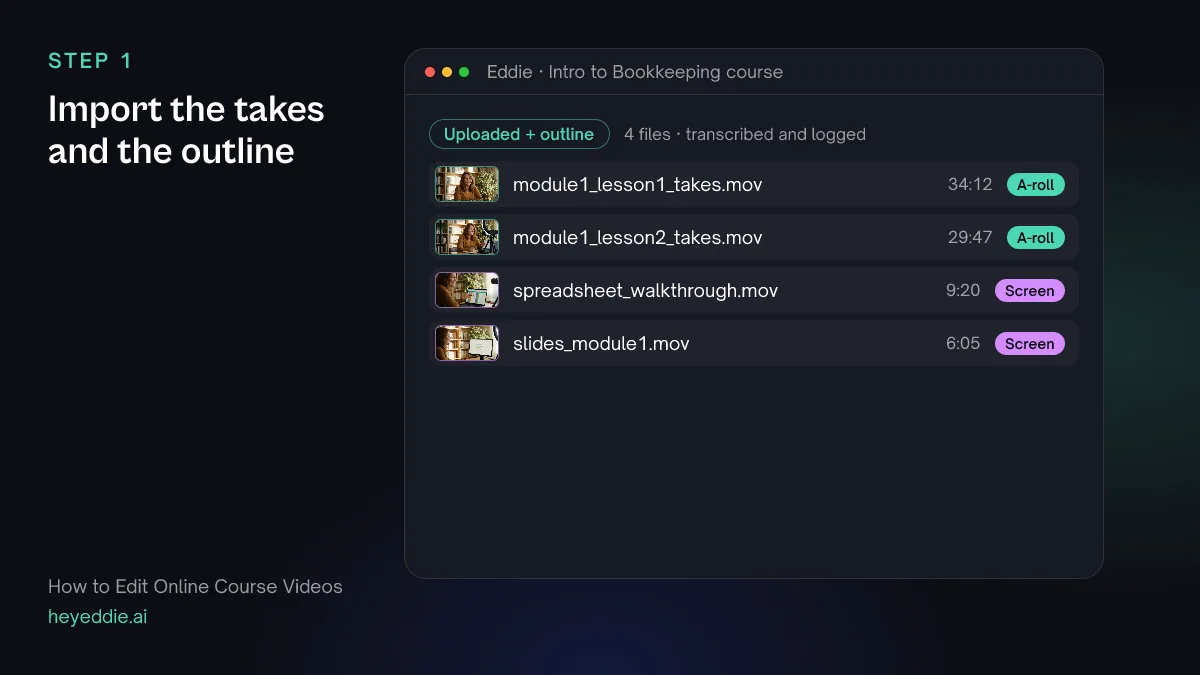Open the slides_module1.mov thumbnail
1200x675 pixels.
point(467,343)
